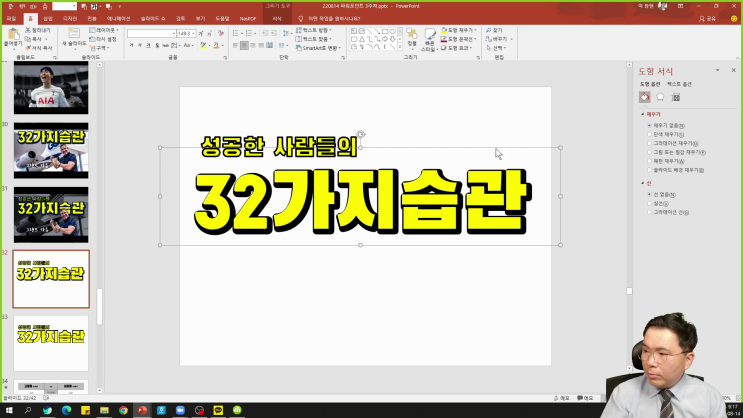Open the Layout (레이아웃) dropdown
Image resolution: width=743 pixels, height=418 pixels.
tap(104, 30)
